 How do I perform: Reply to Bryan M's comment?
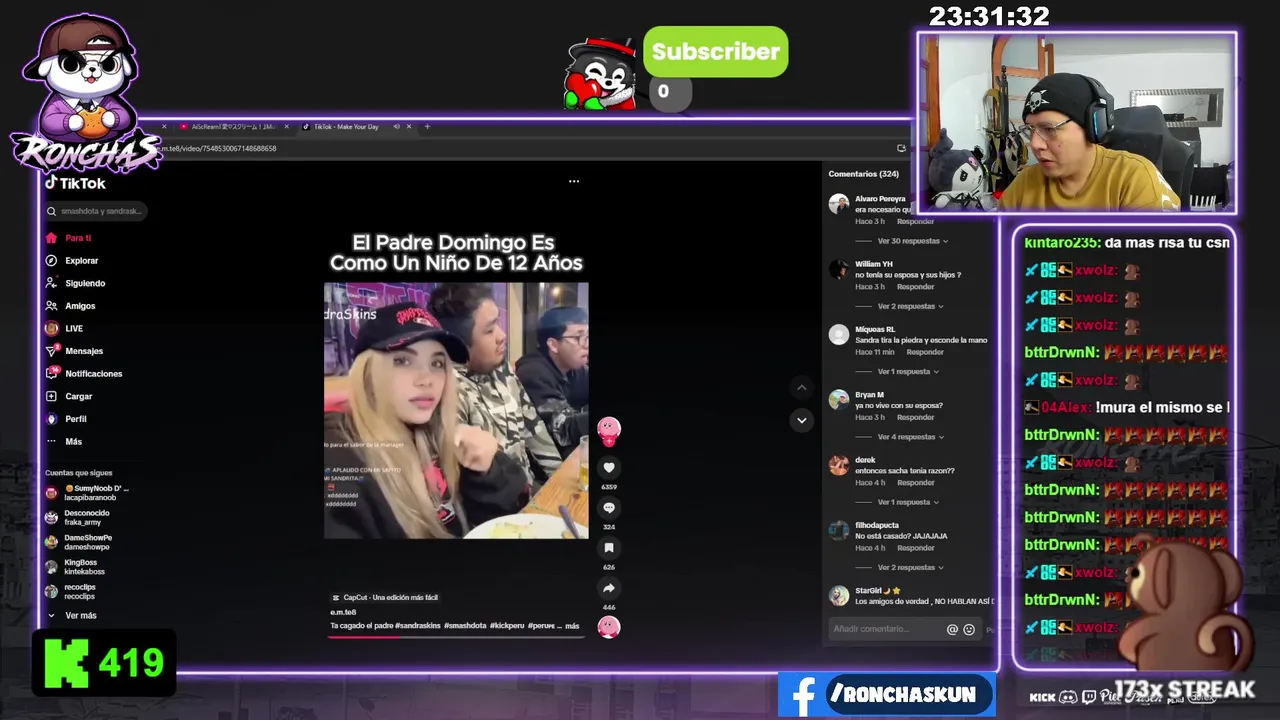tap(915, 417)
